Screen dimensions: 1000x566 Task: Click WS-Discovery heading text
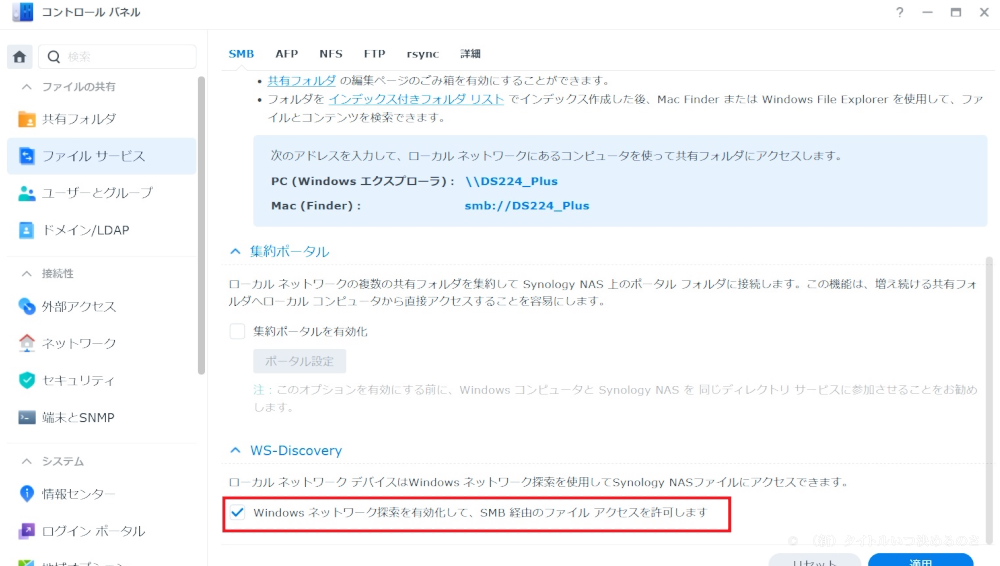coord(296,451)
